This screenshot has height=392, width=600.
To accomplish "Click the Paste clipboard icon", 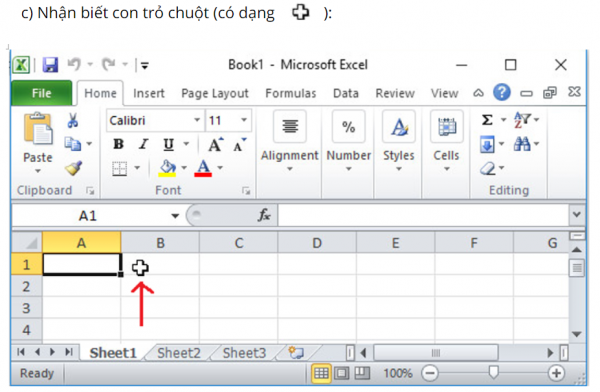I will point(38,129).
